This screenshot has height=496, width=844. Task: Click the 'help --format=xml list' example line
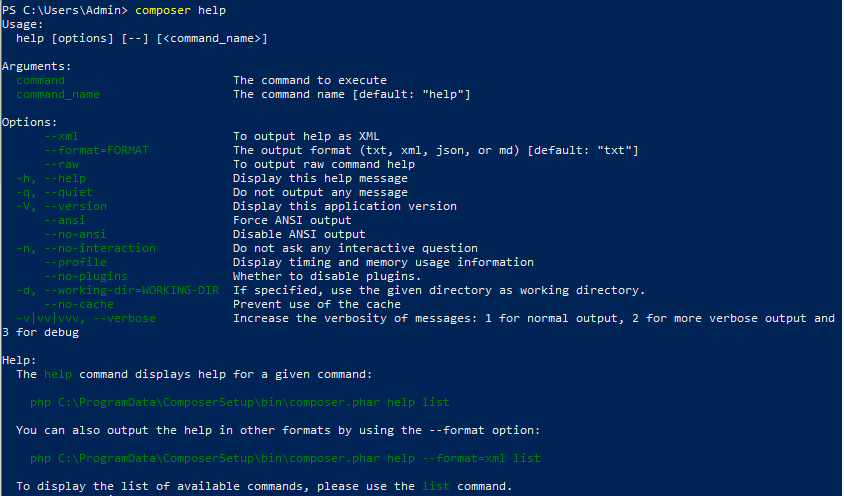[x=285, y=458]
